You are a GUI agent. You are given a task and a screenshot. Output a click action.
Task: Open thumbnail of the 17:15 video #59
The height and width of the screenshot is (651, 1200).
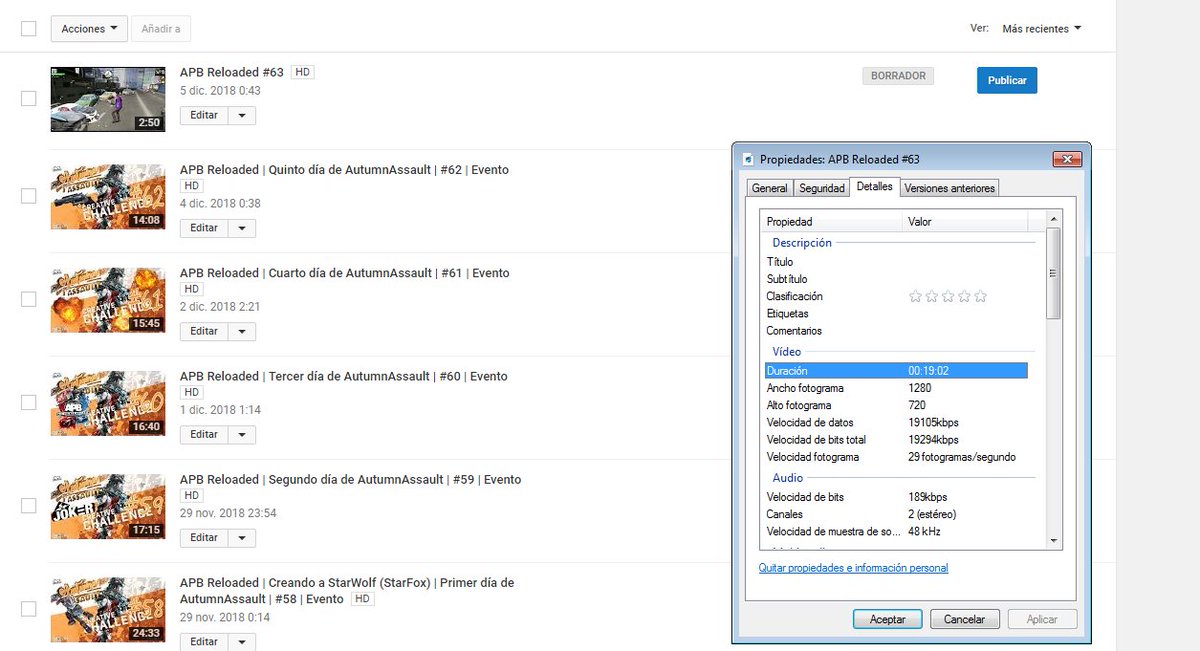pos(108,505)
